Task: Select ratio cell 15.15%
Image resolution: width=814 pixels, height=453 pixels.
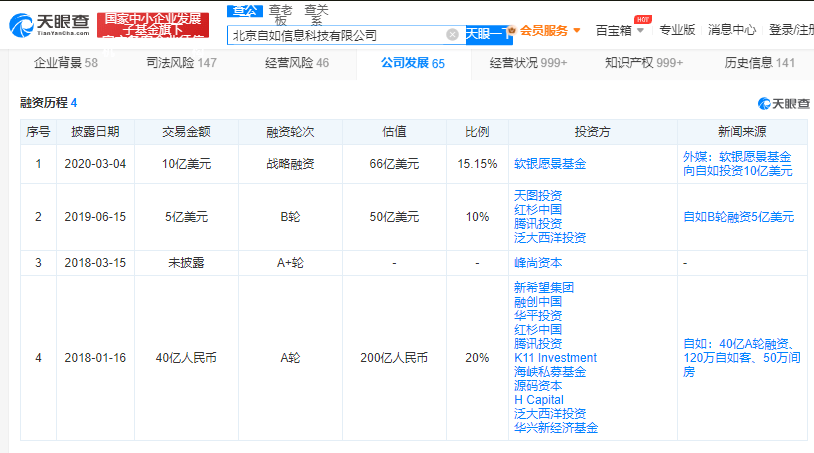Action: coord(477,164)
